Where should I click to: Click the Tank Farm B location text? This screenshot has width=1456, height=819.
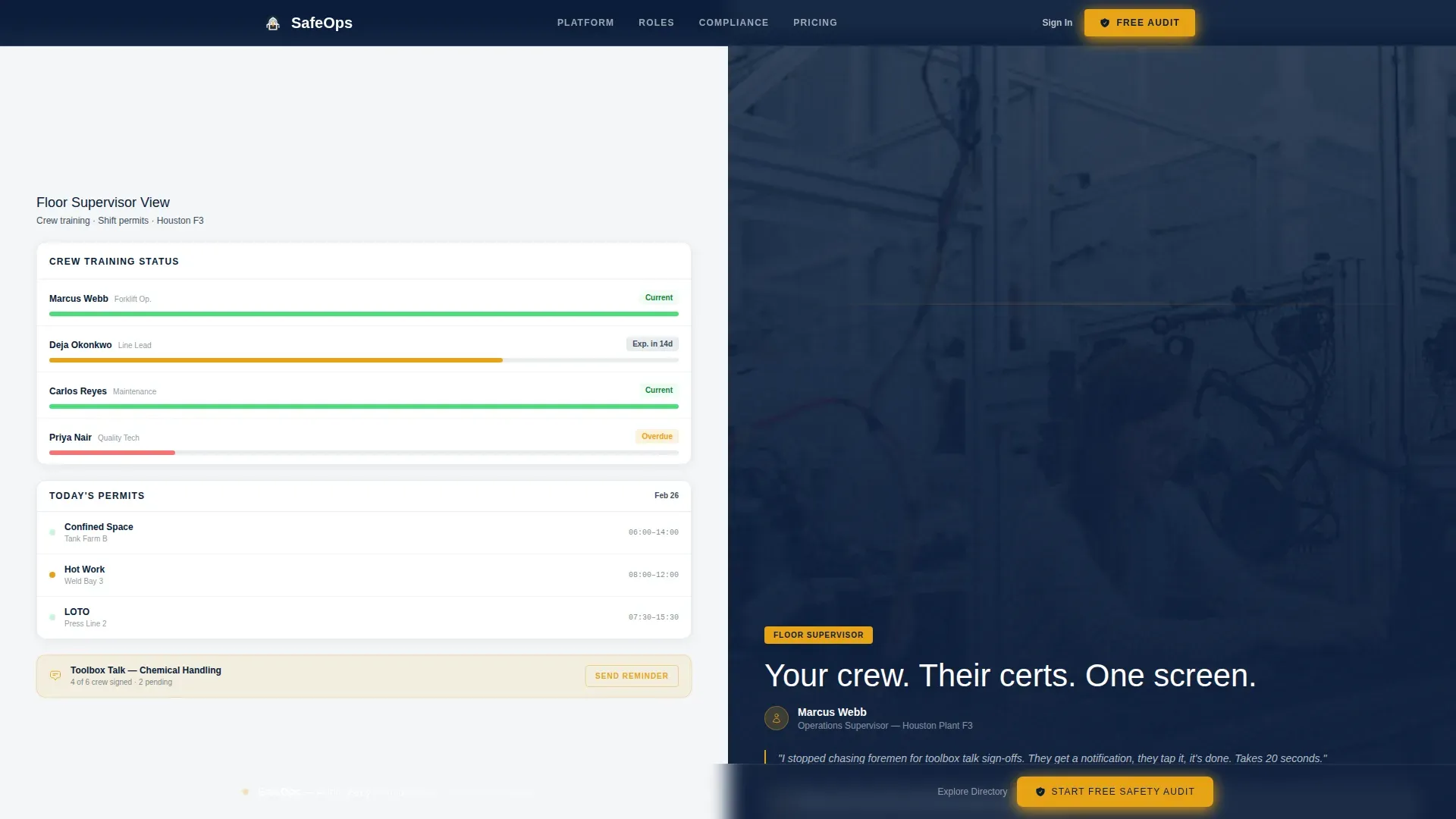point(86,539)
